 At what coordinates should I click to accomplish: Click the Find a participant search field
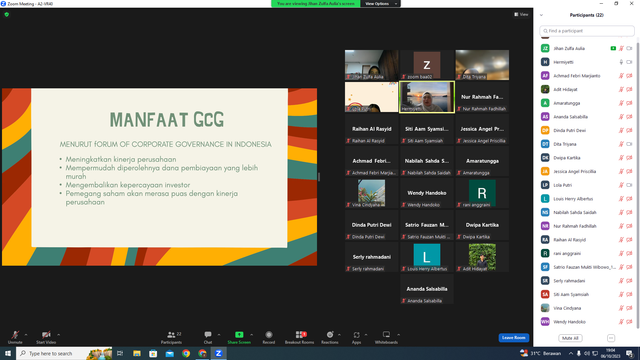click(x=587, y=31)
